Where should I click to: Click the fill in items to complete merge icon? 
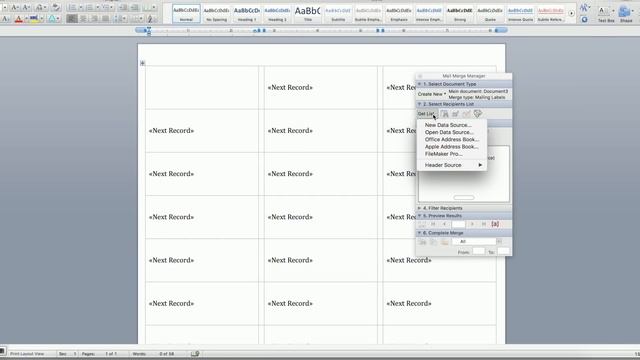coord(478,114)
